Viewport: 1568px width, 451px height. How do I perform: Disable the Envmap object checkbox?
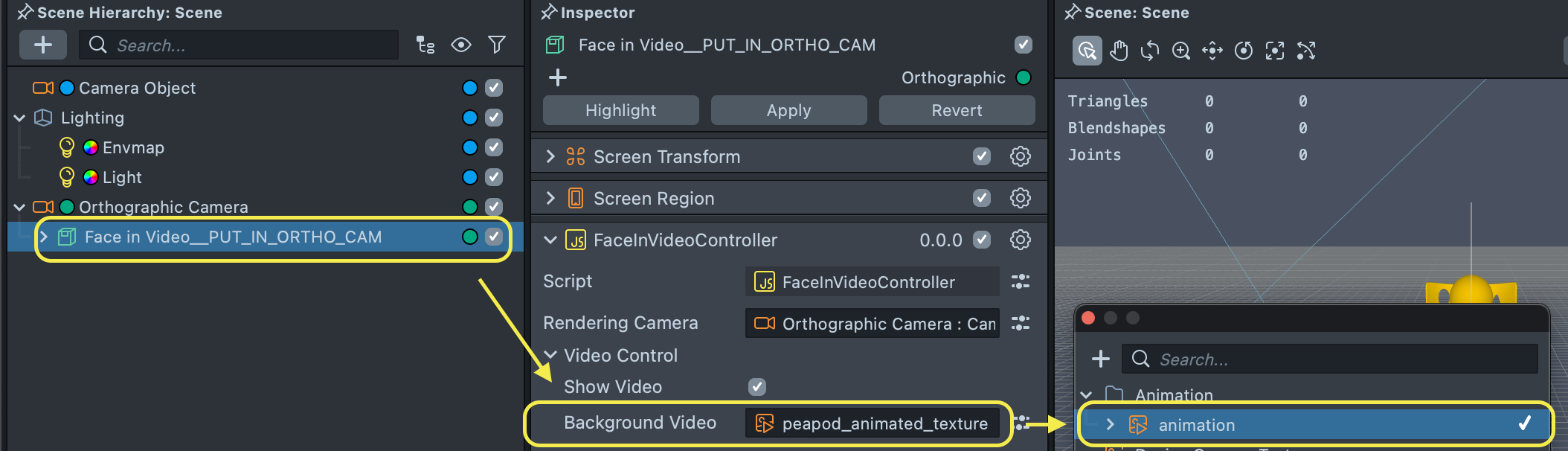point(494,147)
